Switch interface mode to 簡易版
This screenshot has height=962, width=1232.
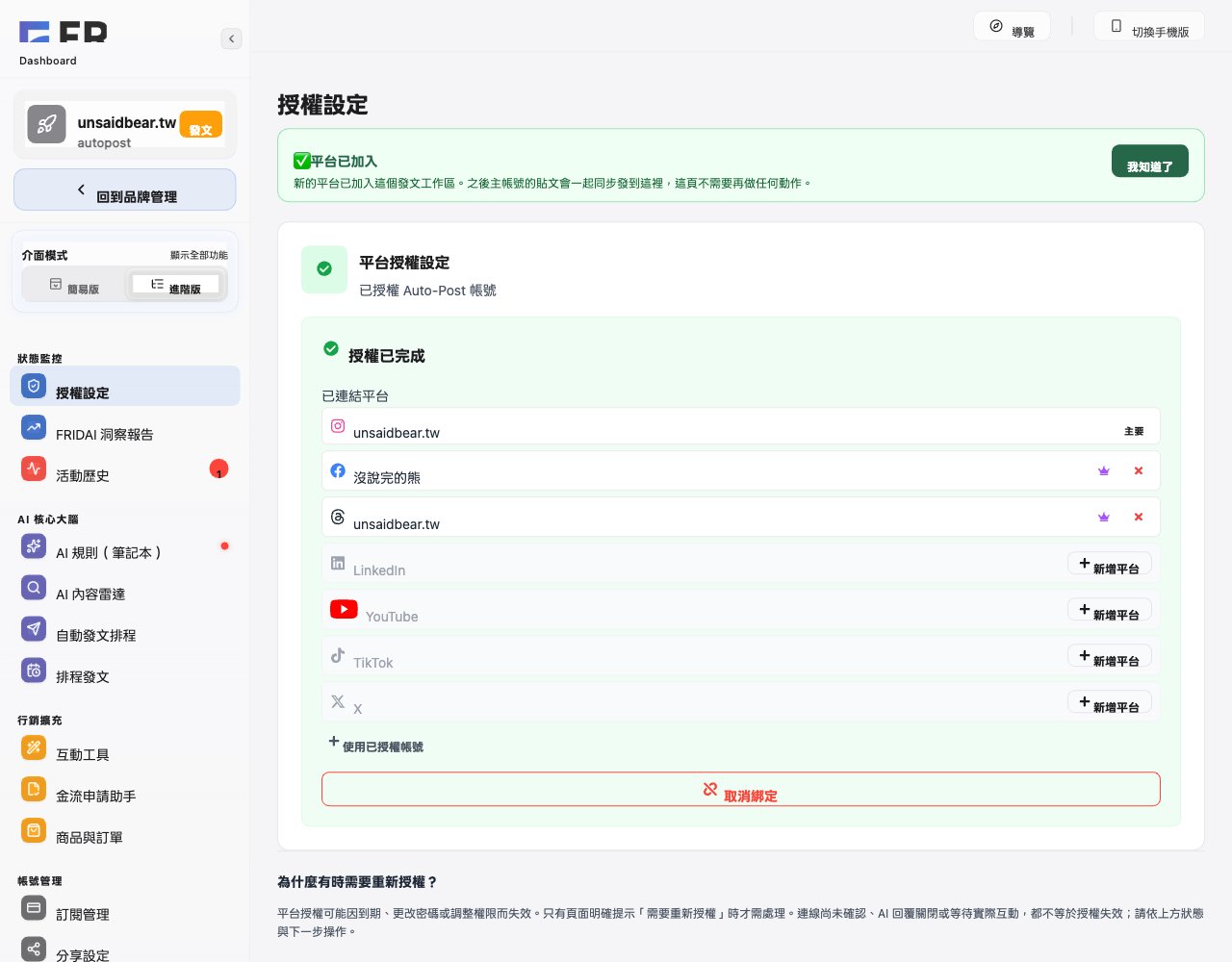coord(74,285)
